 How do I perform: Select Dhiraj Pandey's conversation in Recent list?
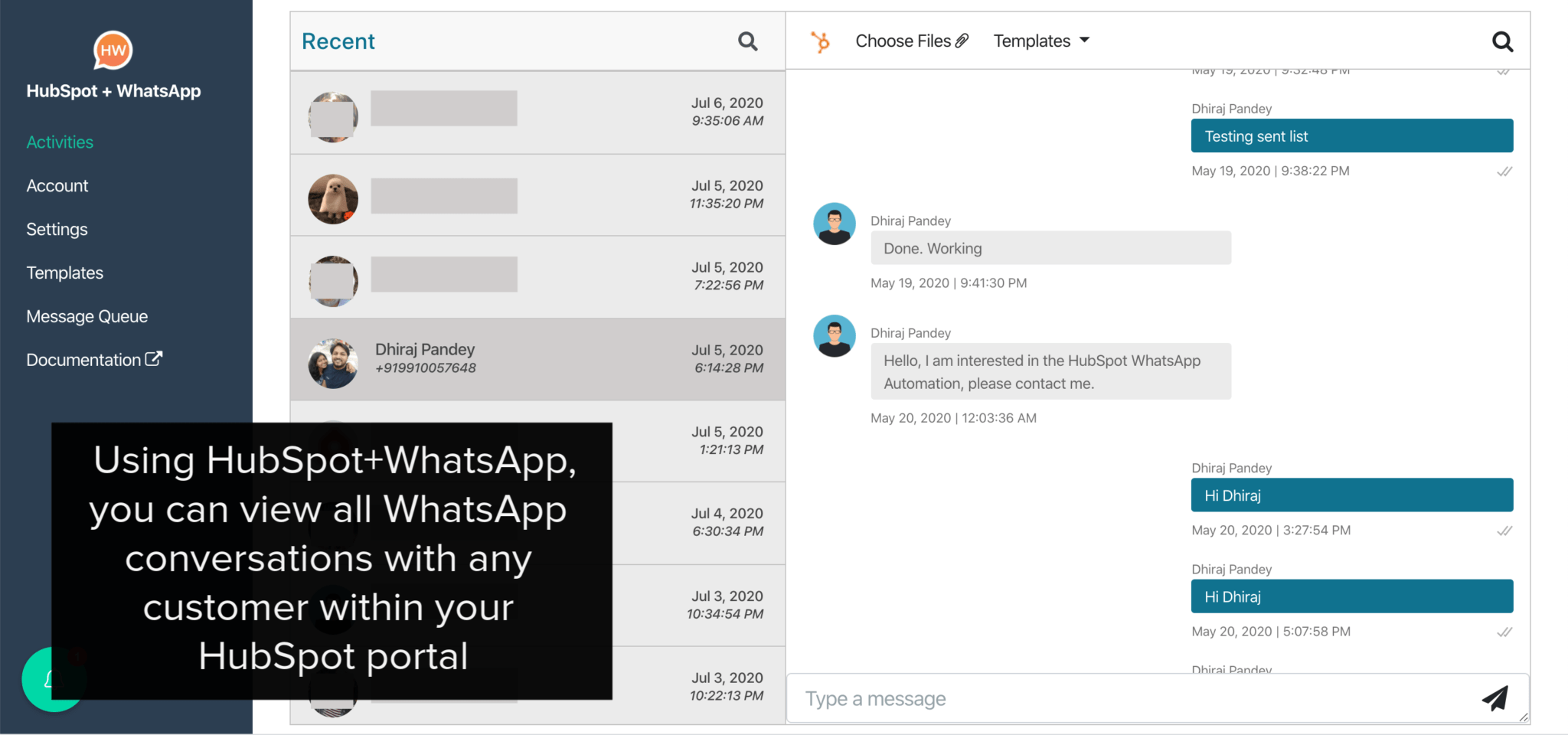tap(536, 359)
